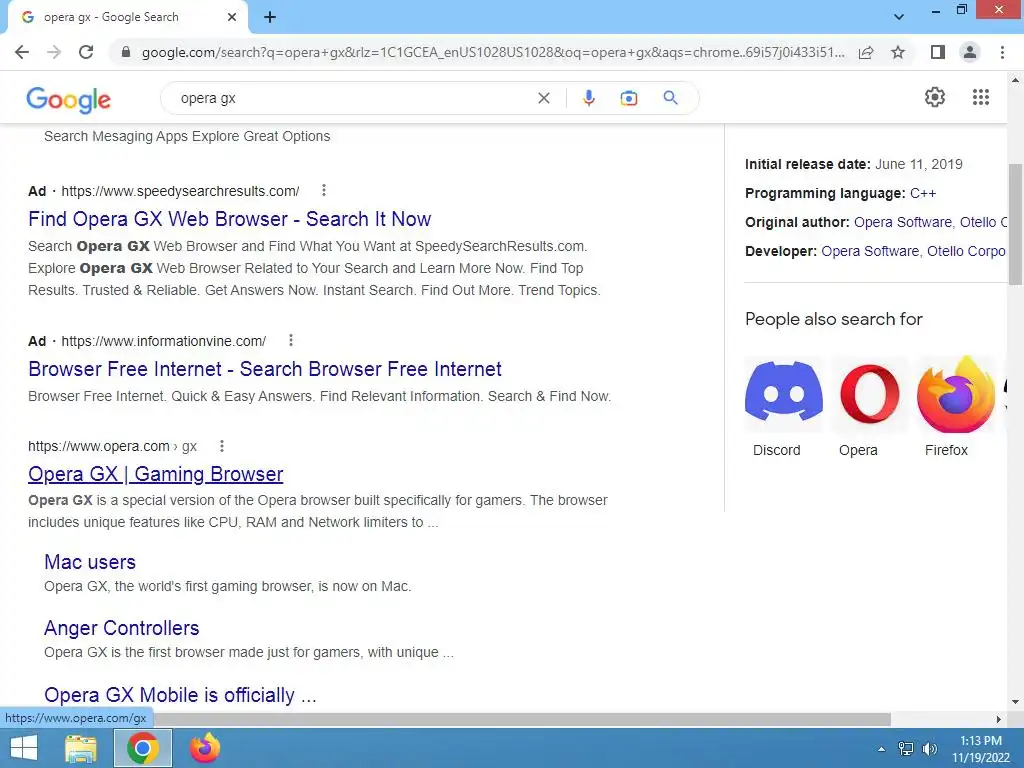This screenshot has height=768, width=1024.
Task: Open Opera in People also search for
Action: (869, 407)
